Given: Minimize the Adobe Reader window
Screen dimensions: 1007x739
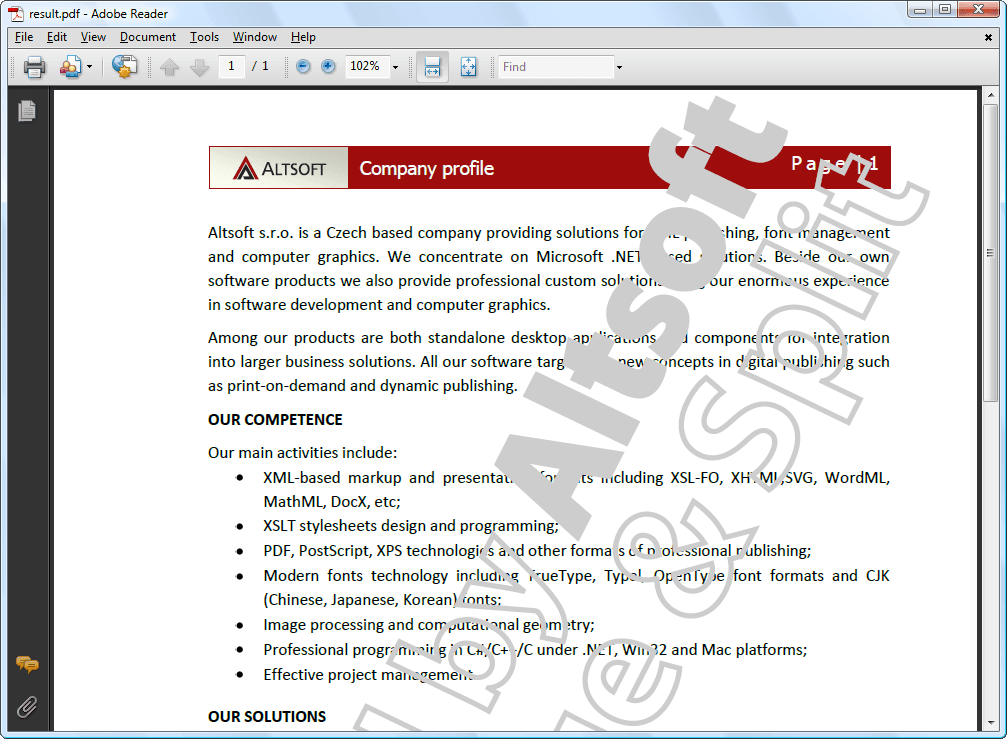Looking at the screenshot, I should pos(920,10).
